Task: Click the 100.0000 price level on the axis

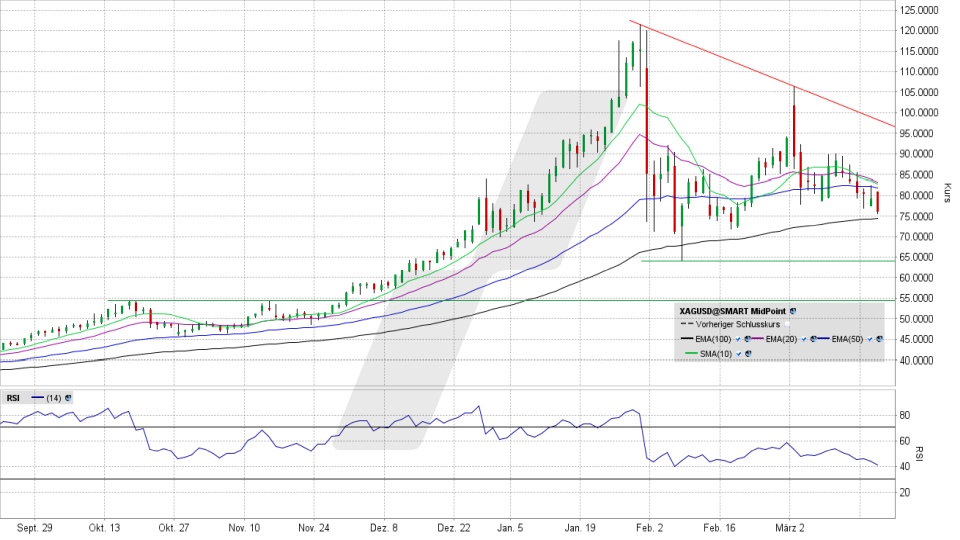Action: point(917,113)
